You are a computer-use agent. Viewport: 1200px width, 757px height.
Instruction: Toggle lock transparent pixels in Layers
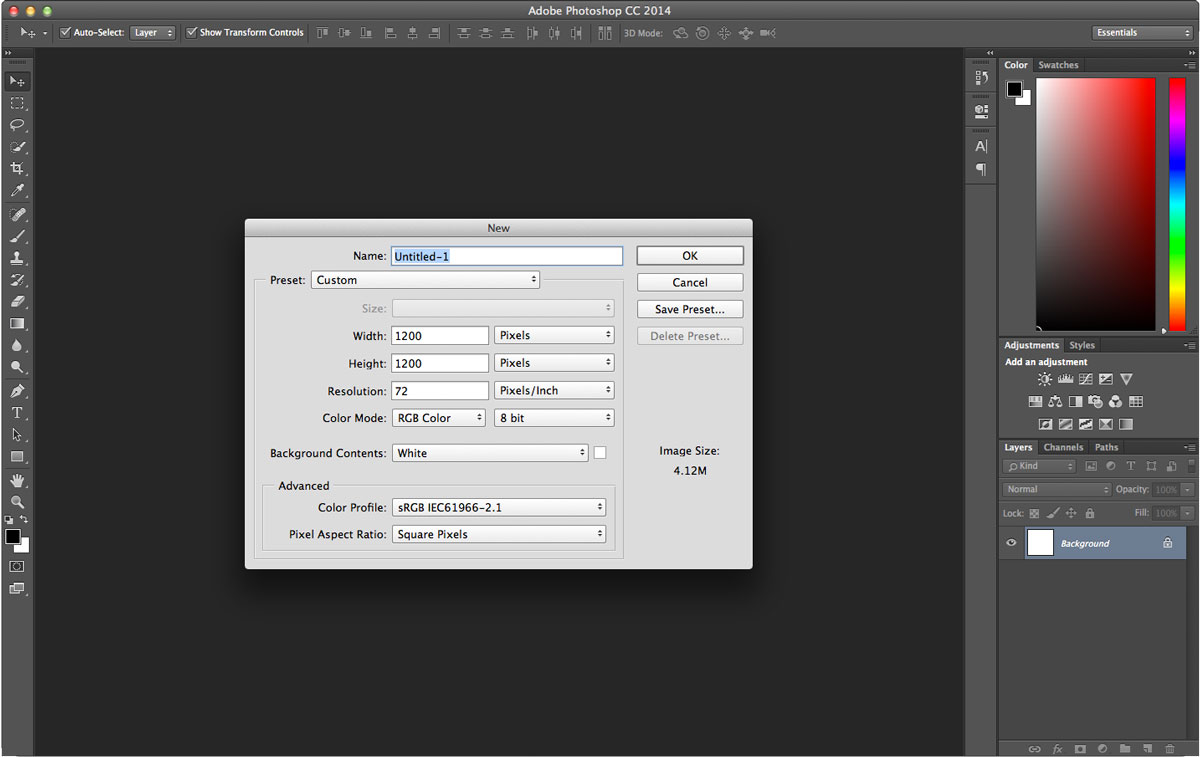tap(1034, 513)
